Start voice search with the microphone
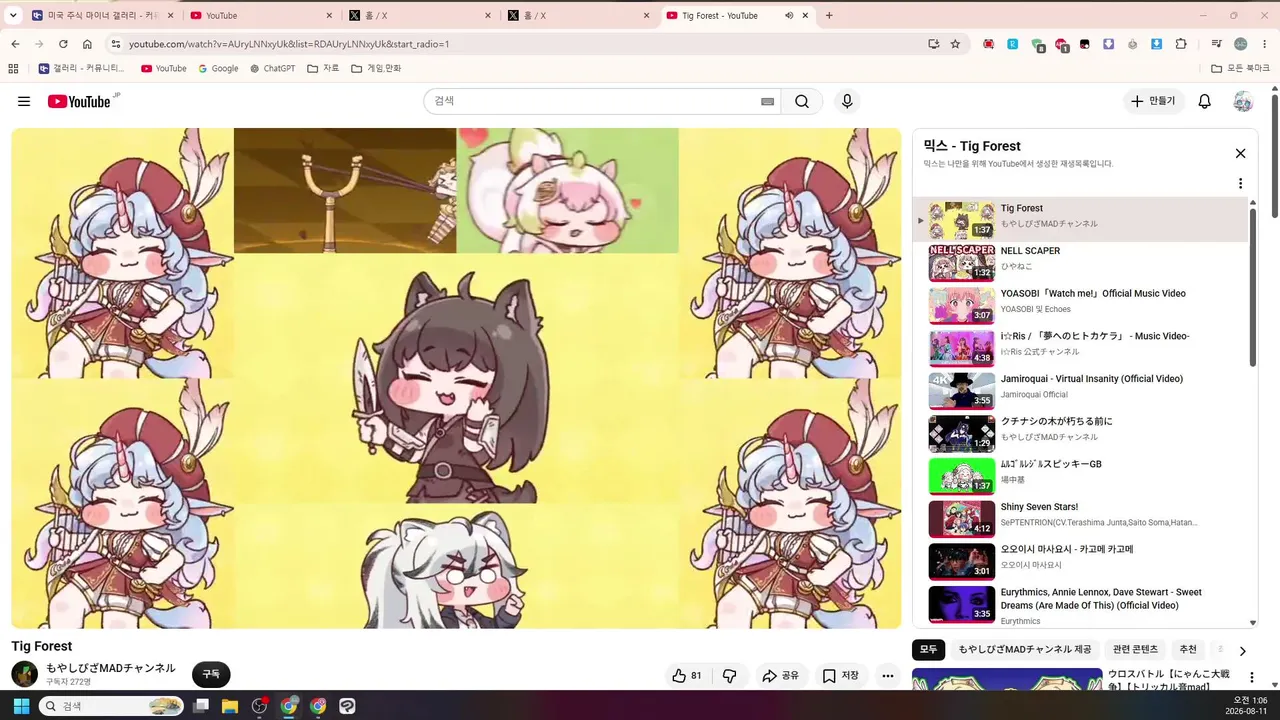Screen dimensions: 1280x720 point(847,101)
